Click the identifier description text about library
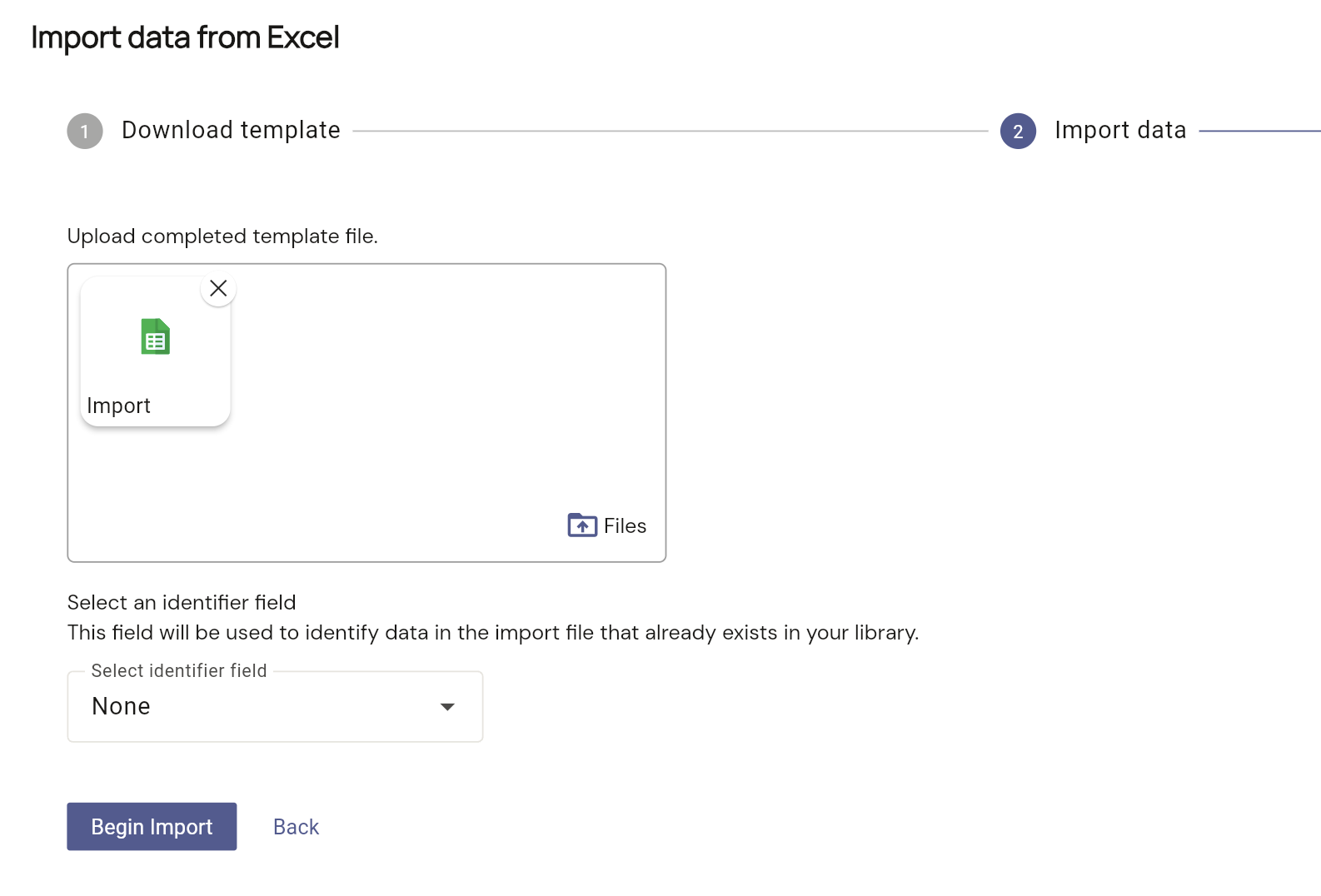The image size is (1321, 896). pyautogui.click(x=492, y=633)
